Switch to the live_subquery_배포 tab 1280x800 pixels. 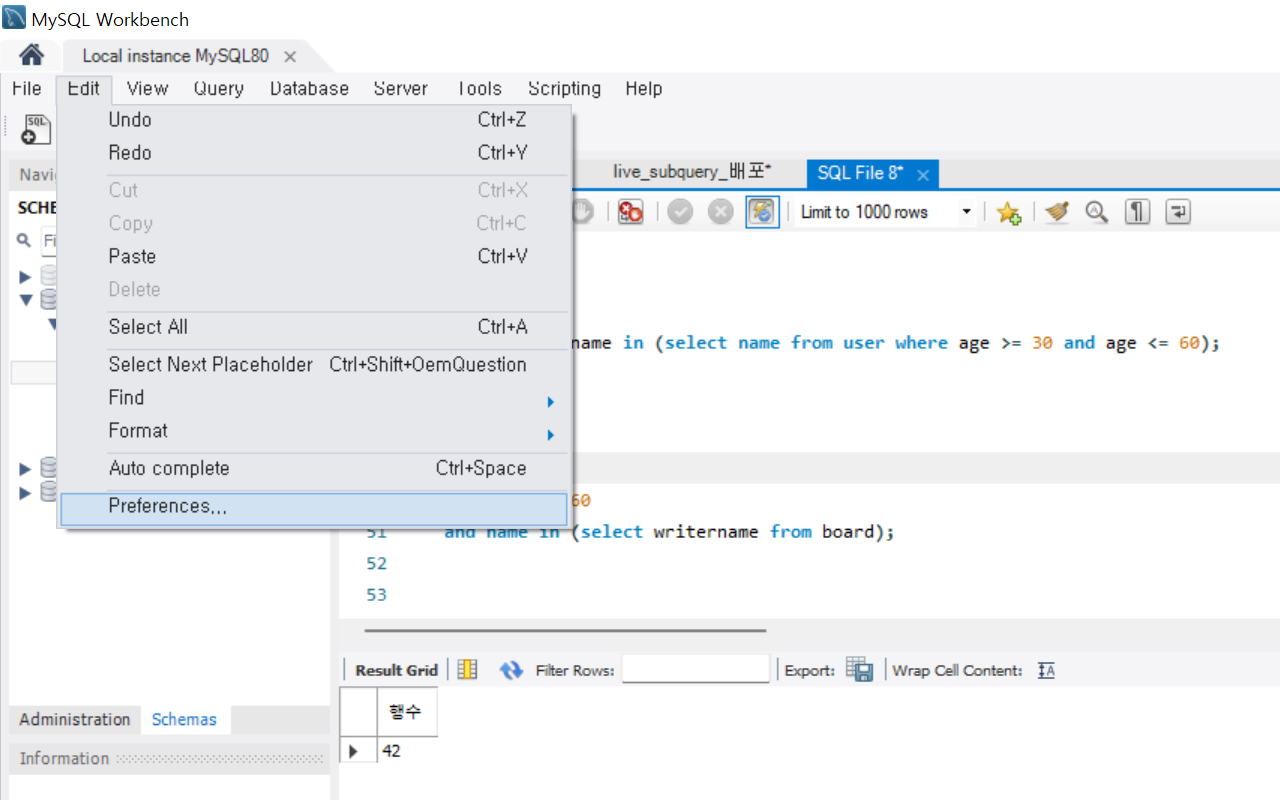pyautogui.click(x=692, y=173)
